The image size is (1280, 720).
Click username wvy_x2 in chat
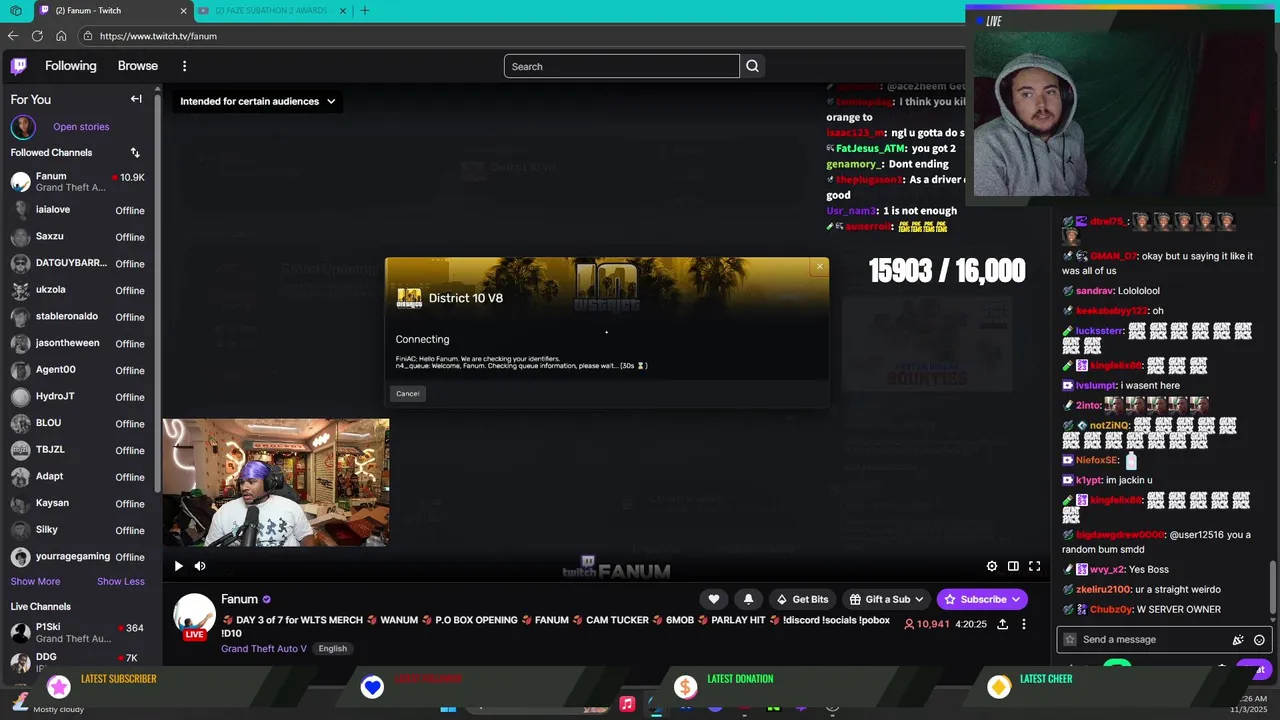click(1106, 569)
